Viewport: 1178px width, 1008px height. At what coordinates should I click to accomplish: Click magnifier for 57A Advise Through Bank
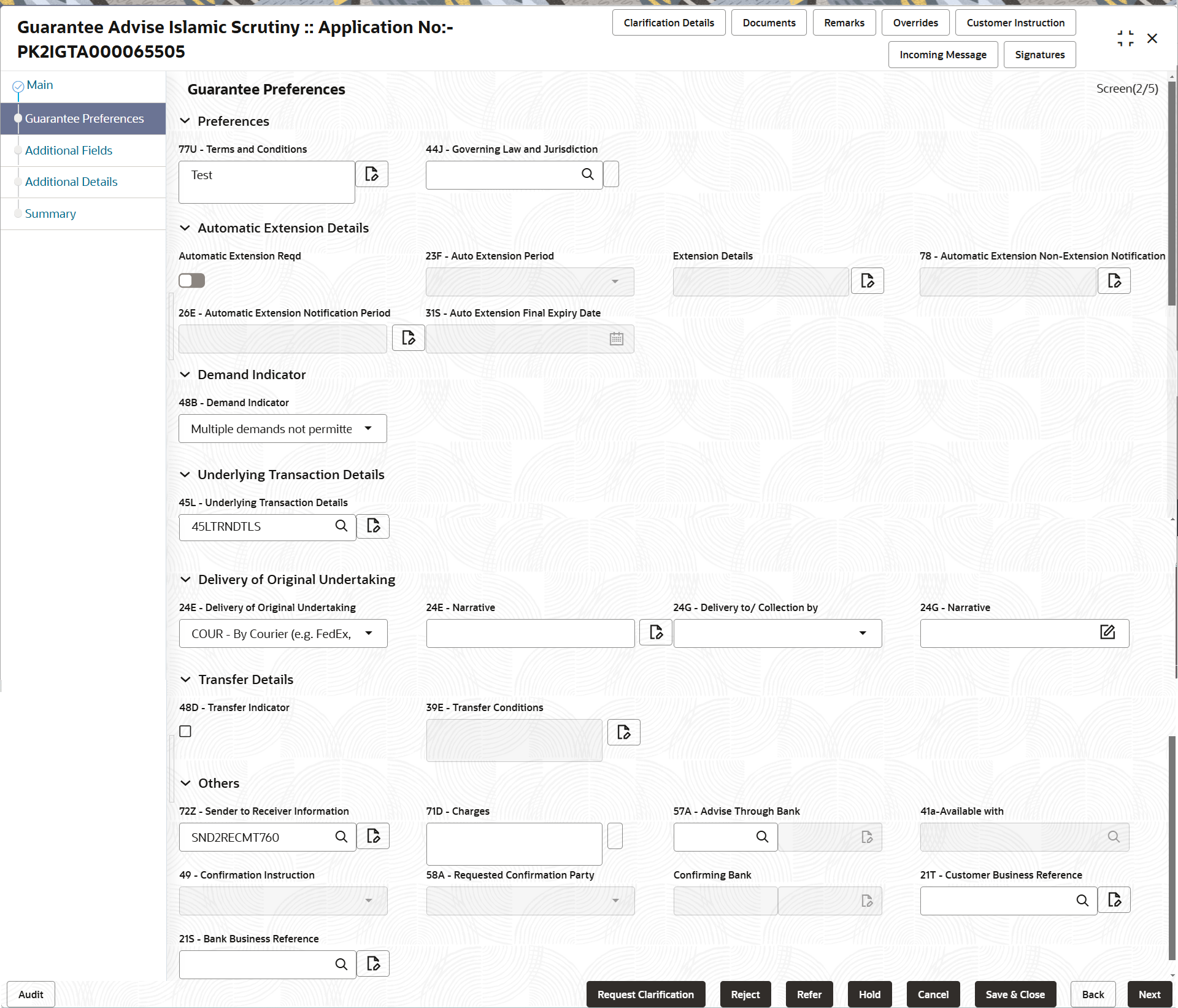point(763,836)
